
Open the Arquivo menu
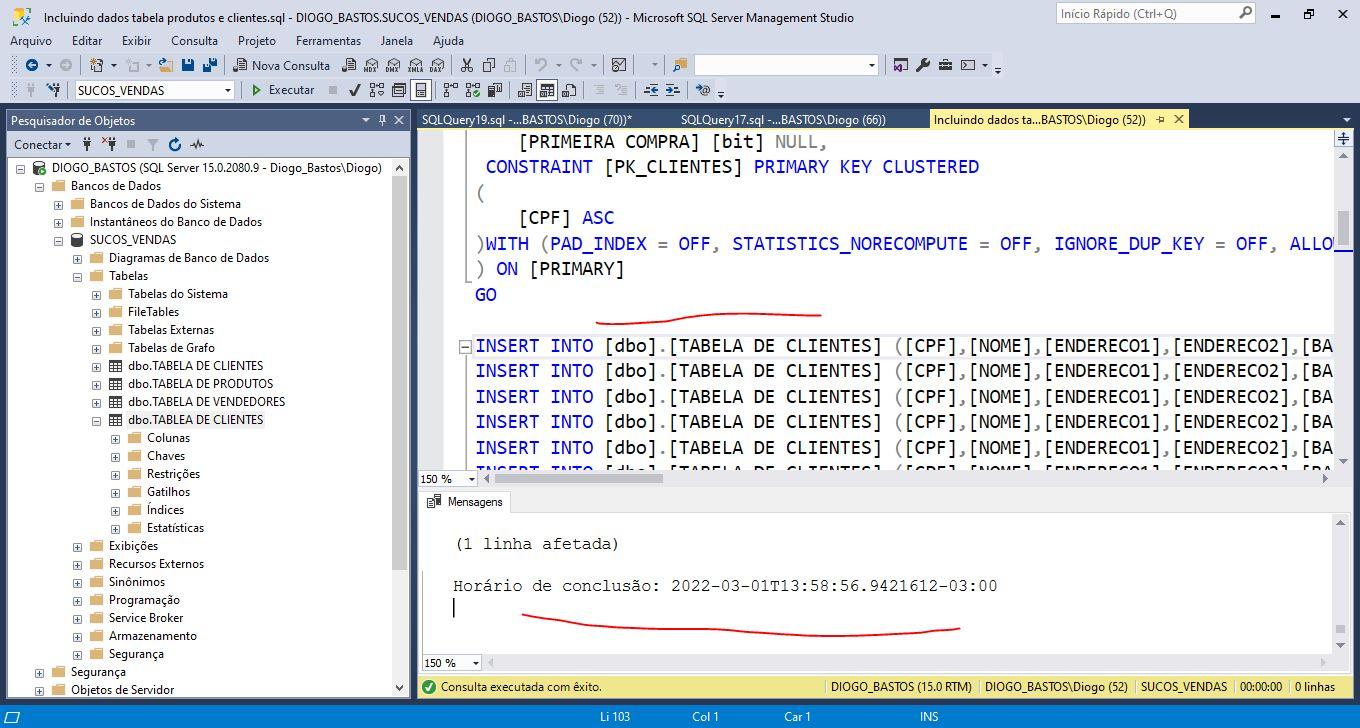[31, 40]
